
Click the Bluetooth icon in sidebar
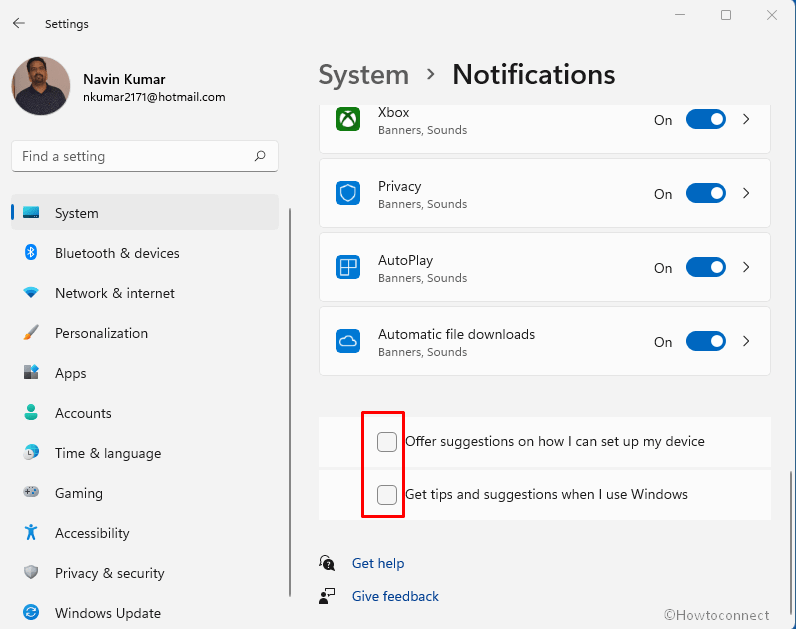point(31,252)
